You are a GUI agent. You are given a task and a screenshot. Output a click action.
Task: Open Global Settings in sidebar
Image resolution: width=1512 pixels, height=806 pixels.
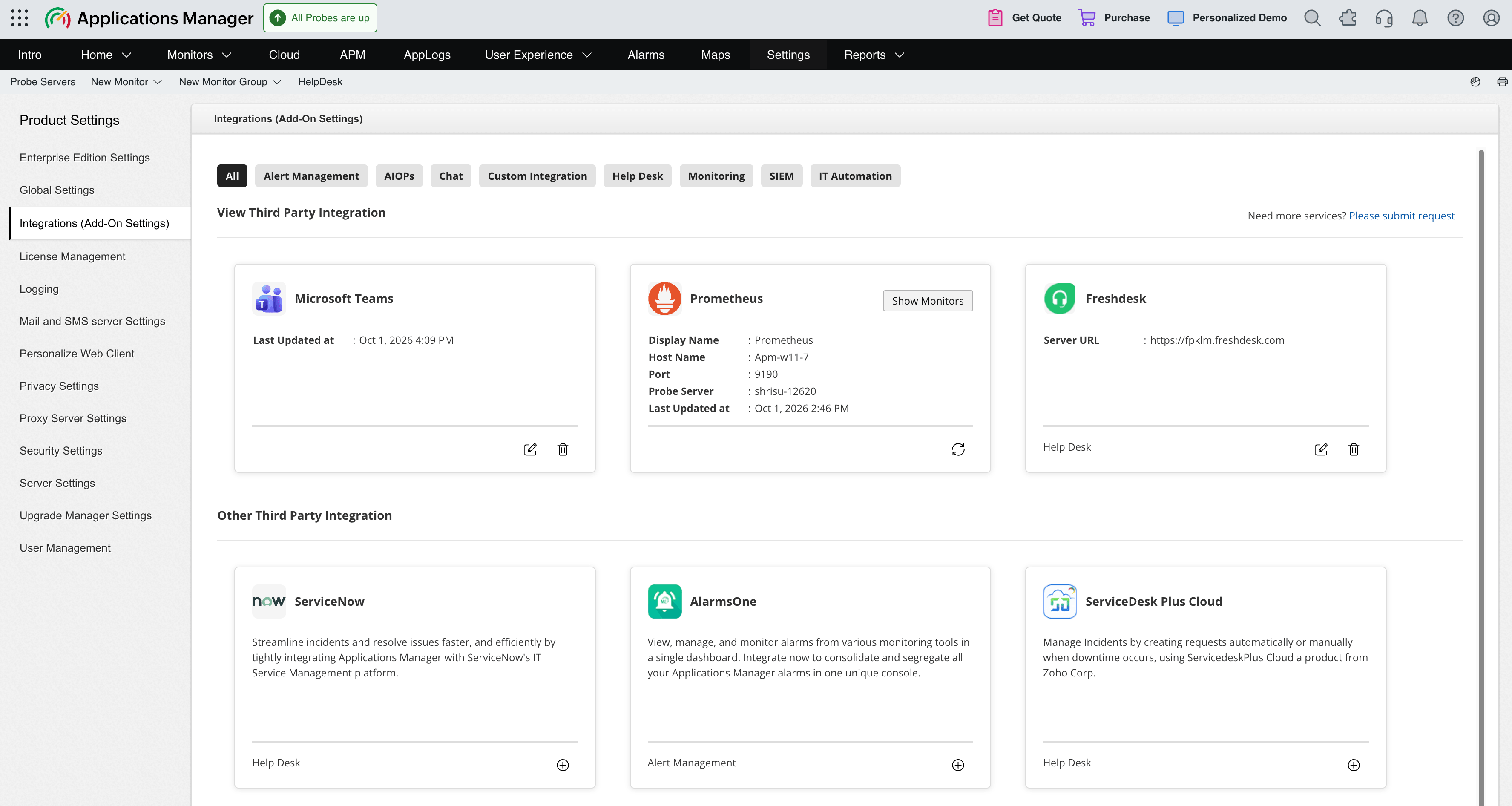[x=57, y=190]
